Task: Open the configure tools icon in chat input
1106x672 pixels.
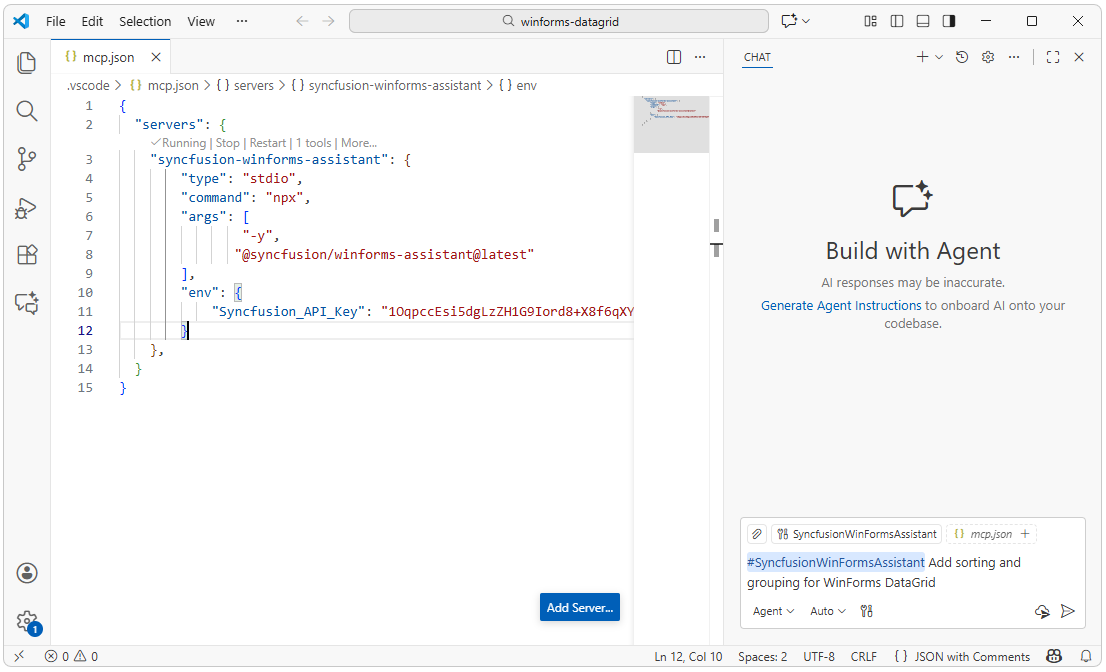Action: click(x=867, y=610)
